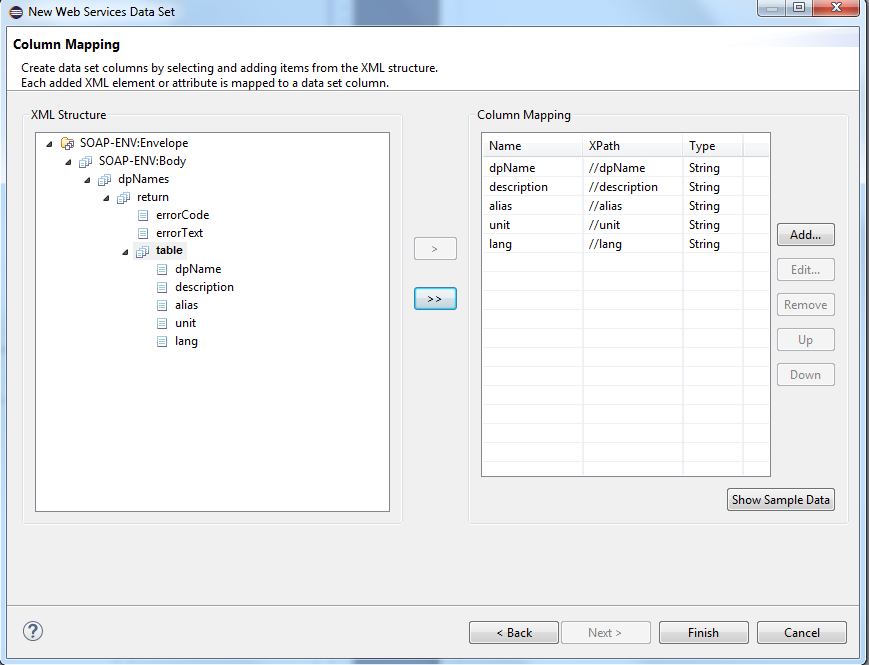This screenshot has width=869, height=665.
Task: Select SOAP-ENV:Body in the XML tree
Action: coord(142,161)
